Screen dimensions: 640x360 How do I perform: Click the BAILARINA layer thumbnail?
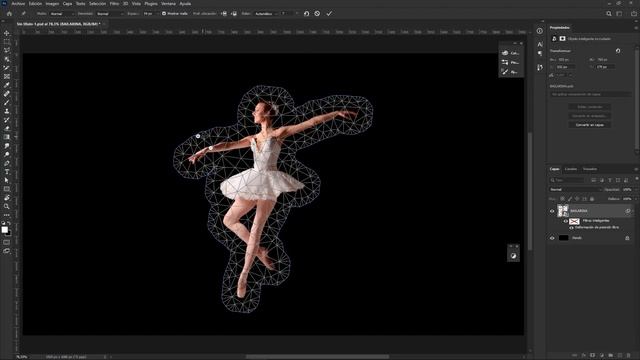pos(563,211)
